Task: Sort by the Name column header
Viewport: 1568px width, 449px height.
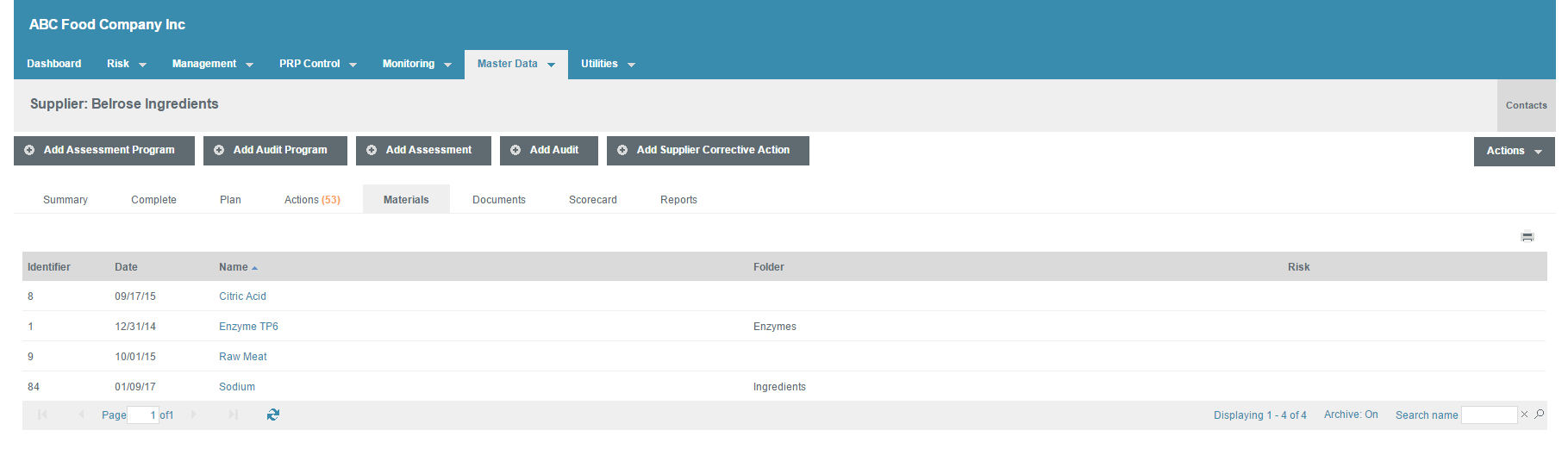Action: click(234, 267)
